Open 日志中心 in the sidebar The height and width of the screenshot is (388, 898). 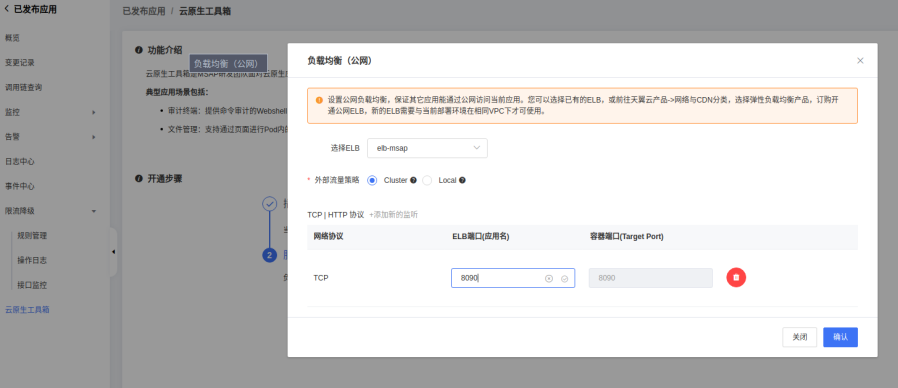click(x=20, y=162)
